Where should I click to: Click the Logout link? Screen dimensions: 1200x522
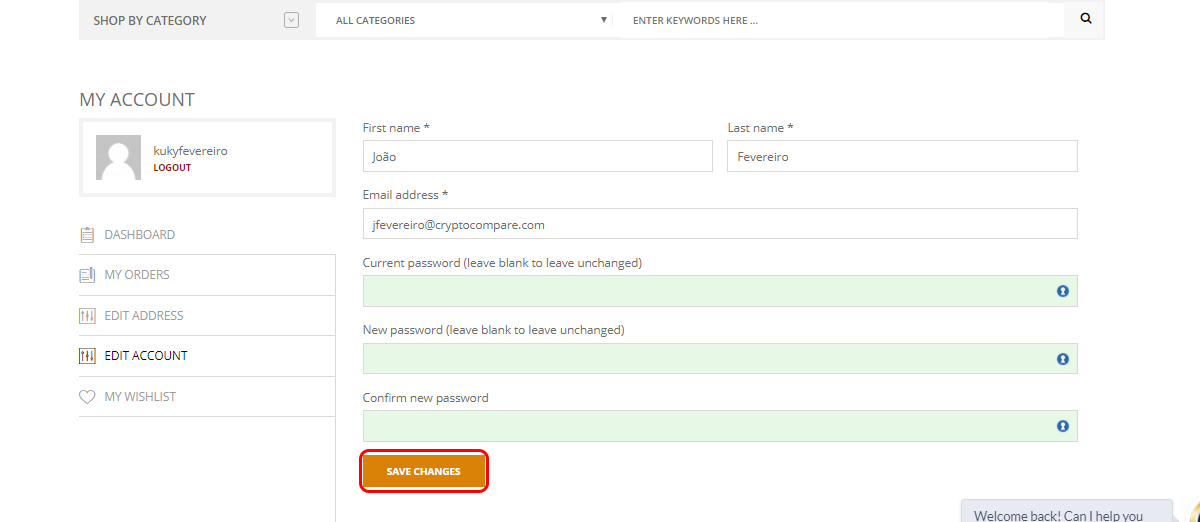(x=172, y=168)
